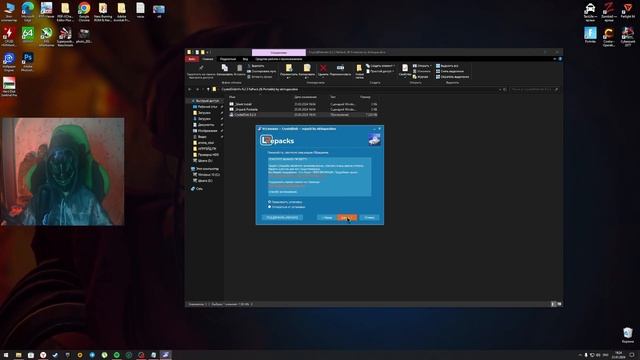Select the Adobe Photoshop desktop icon
Image resolution: width=640 pixels, height=360 pixels.
27,62
